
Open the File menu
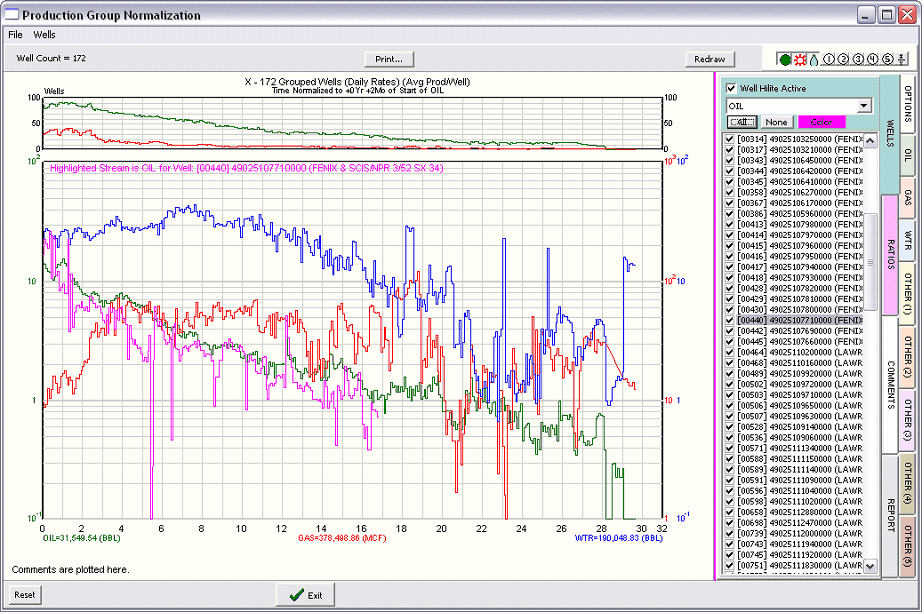tap(15, 34)
